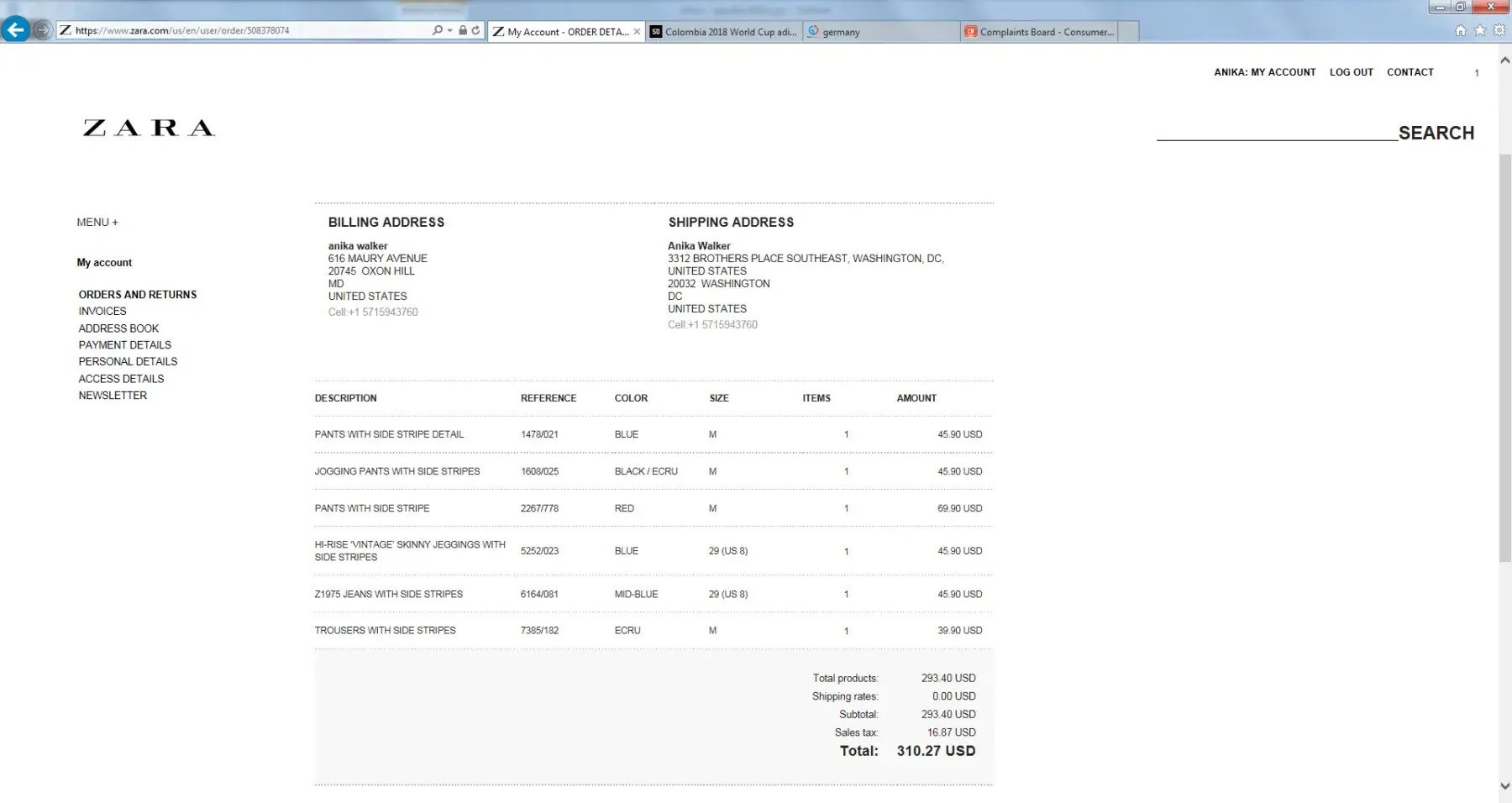The height and width of the screenshot is (803, 1512).
Task: Open the INVOICES sidebar link
Action: pyautogui.click(x=102, y=312)
